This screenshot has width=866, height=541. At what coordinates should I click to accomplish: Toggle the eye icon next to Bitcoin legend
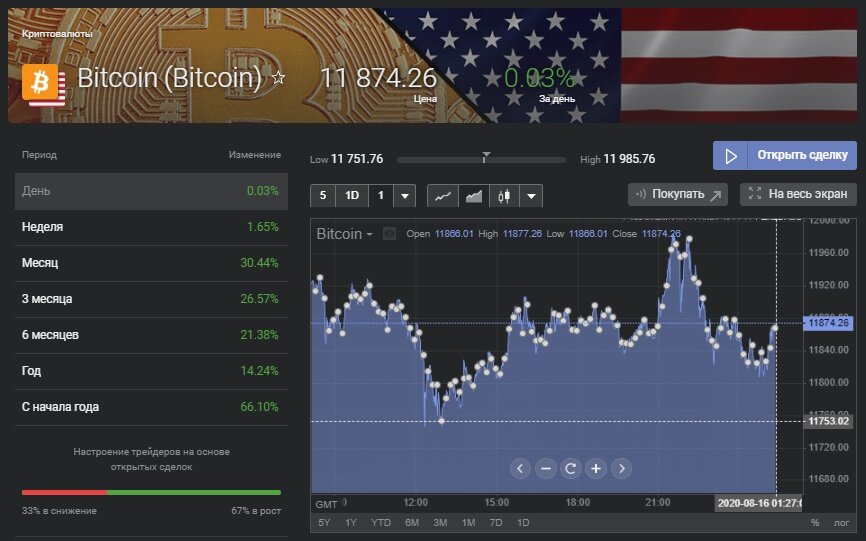pos(390,234)
